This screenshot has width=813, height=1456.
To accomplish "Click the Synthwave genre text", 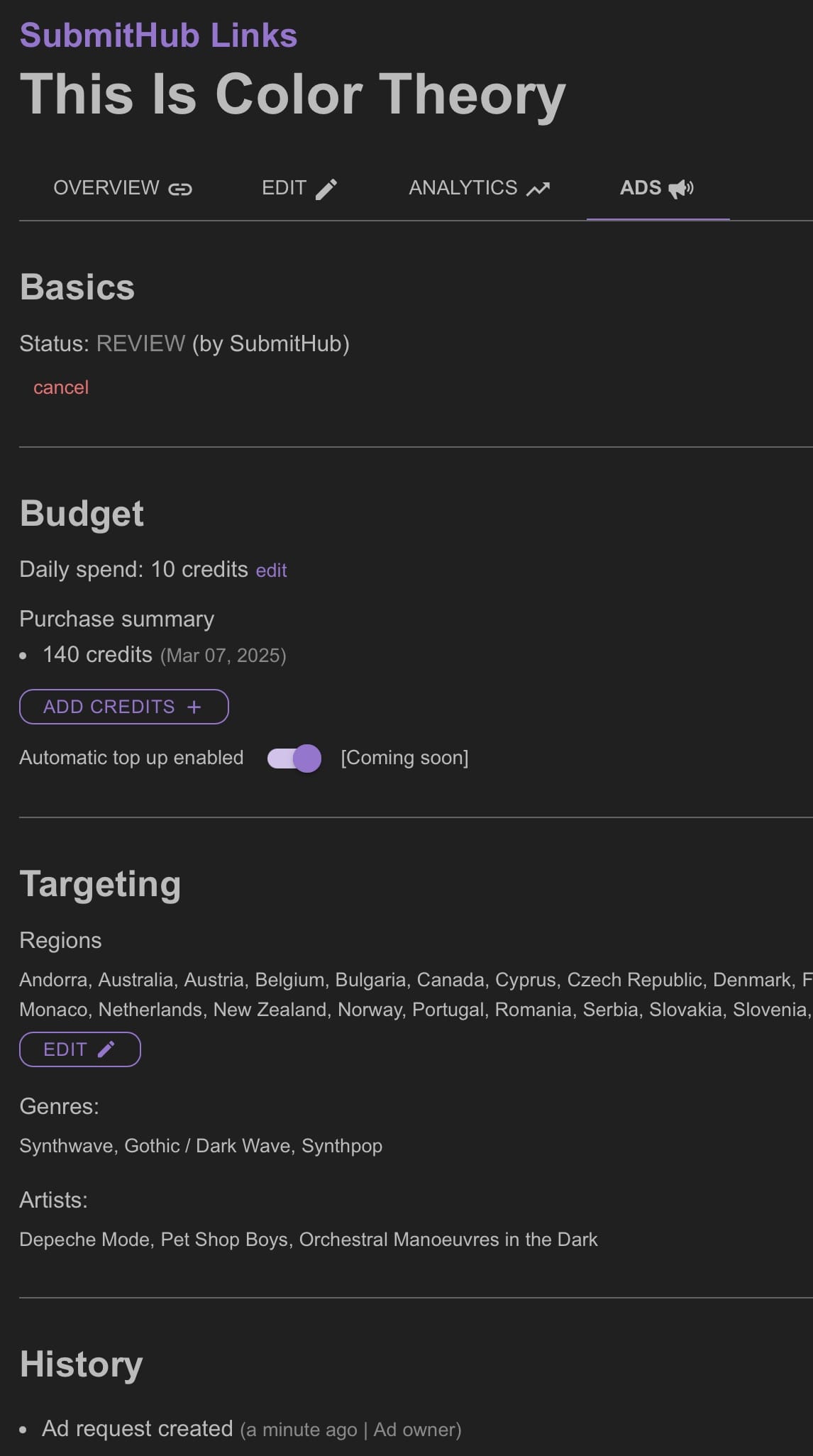I will pyautogui.click(x=66, y=1146).
